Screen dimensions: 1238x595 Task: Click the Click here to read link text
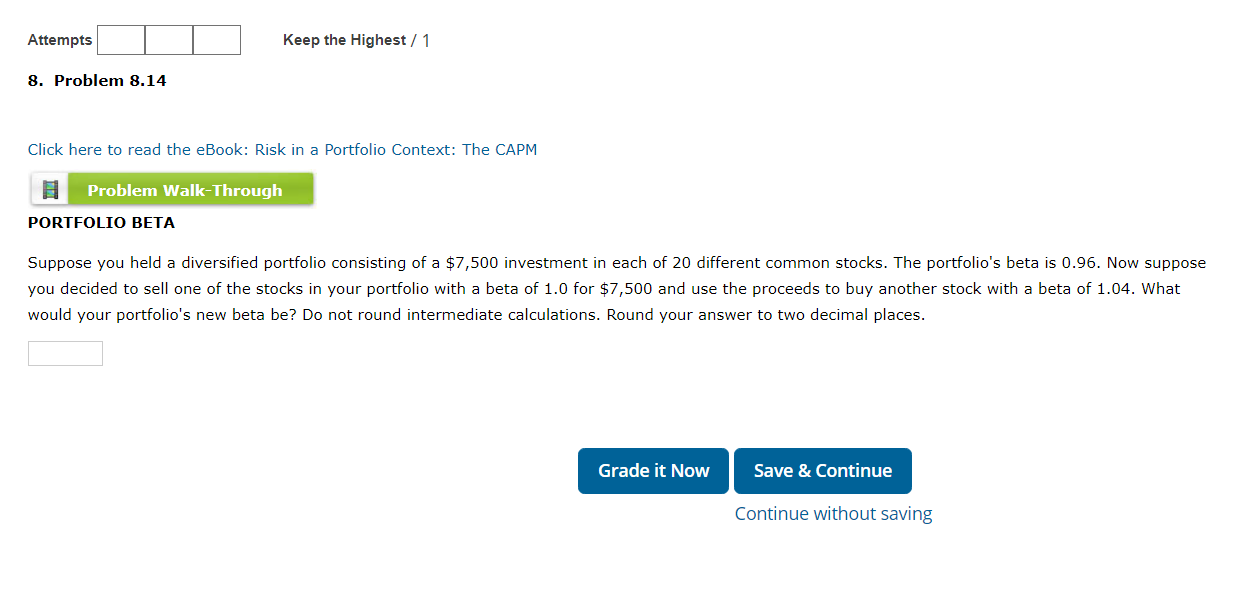pyautogui.click(x=92, y=149)
